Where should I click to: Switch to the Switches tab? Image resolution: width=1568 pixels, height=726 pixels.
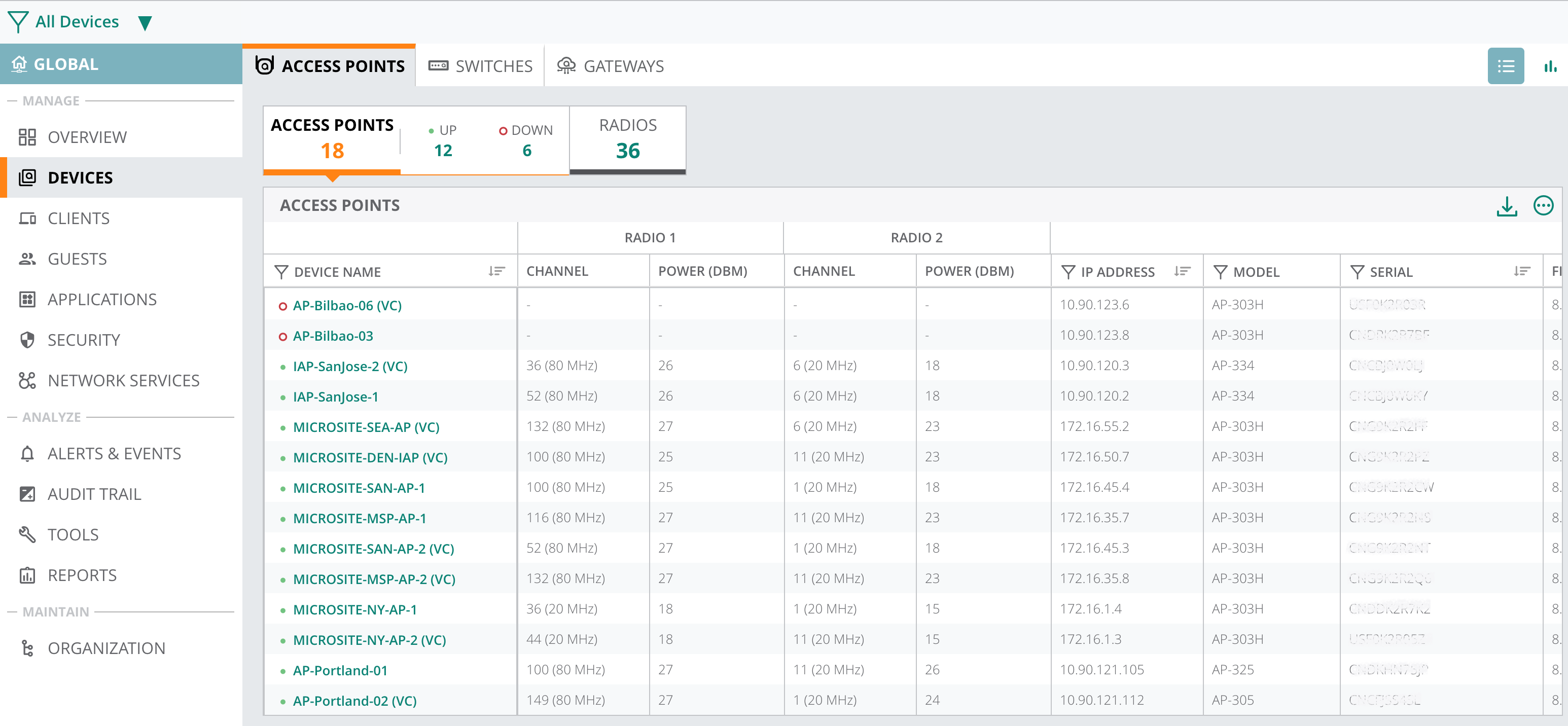click(480, 66)
